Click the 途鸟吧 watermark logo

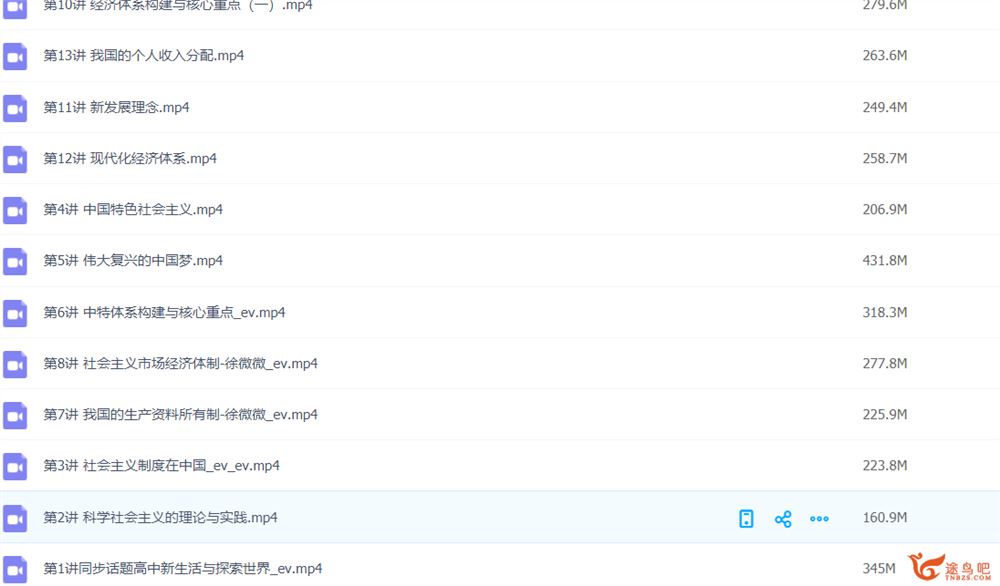948,567
